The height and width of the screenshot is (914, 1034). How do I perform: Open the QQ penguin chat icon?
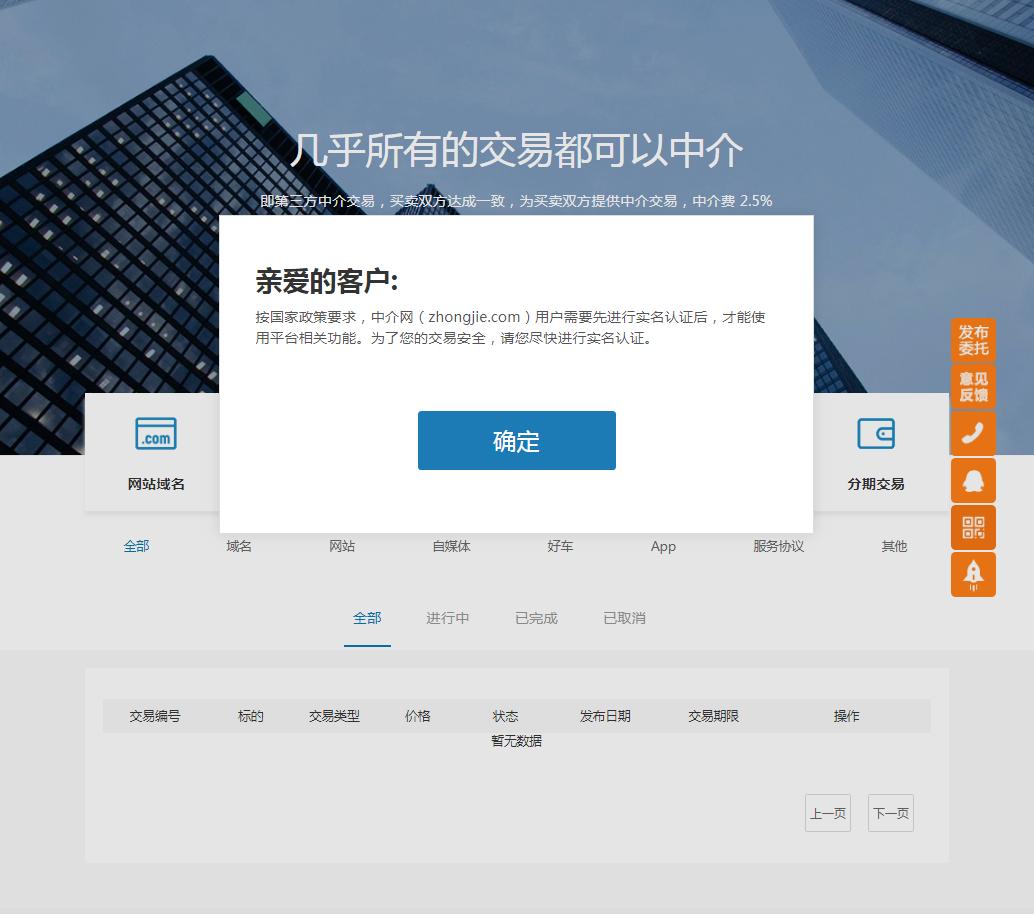click(973, 481)
